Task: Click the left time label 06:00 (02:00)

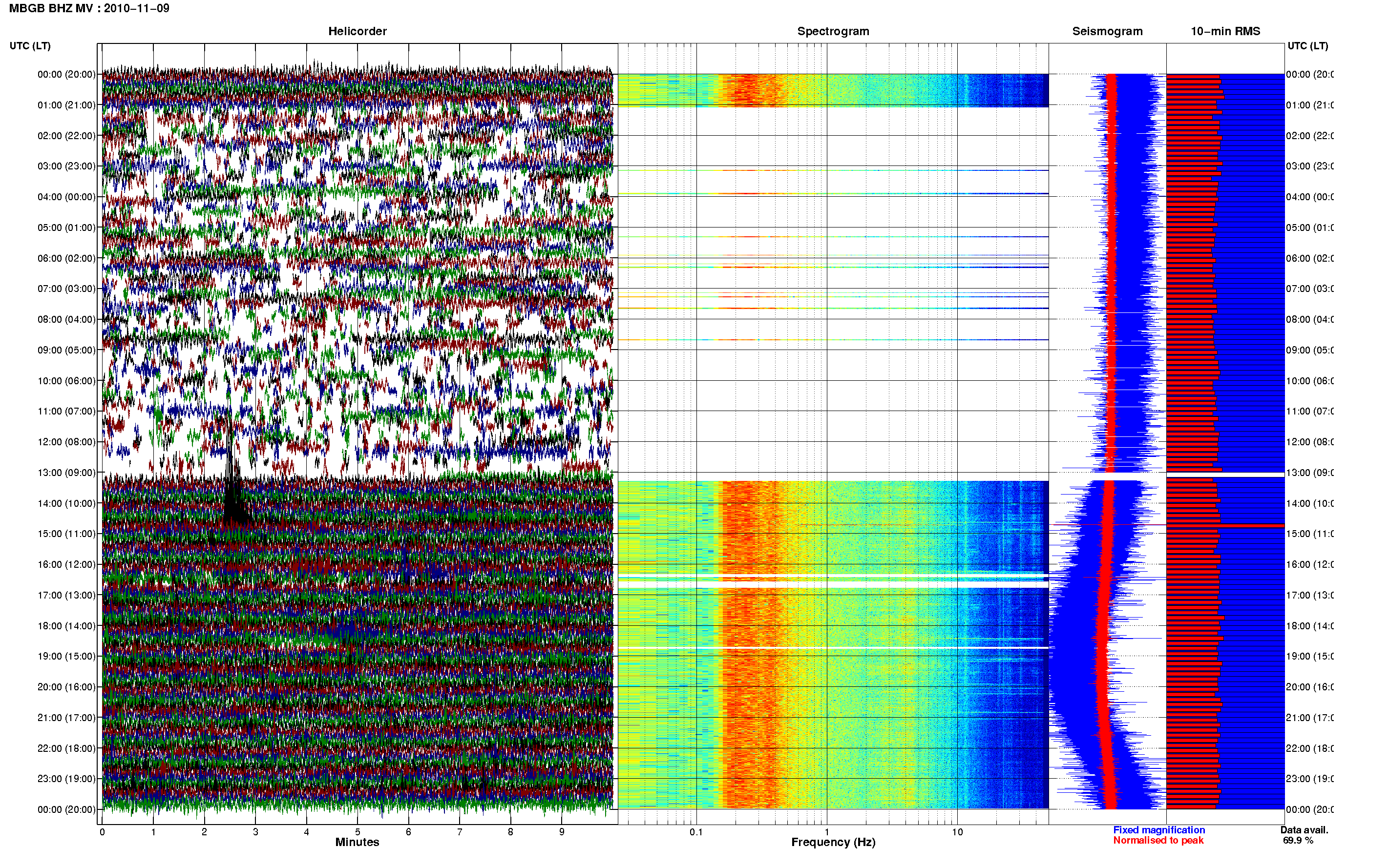Action: pos(66,258)
